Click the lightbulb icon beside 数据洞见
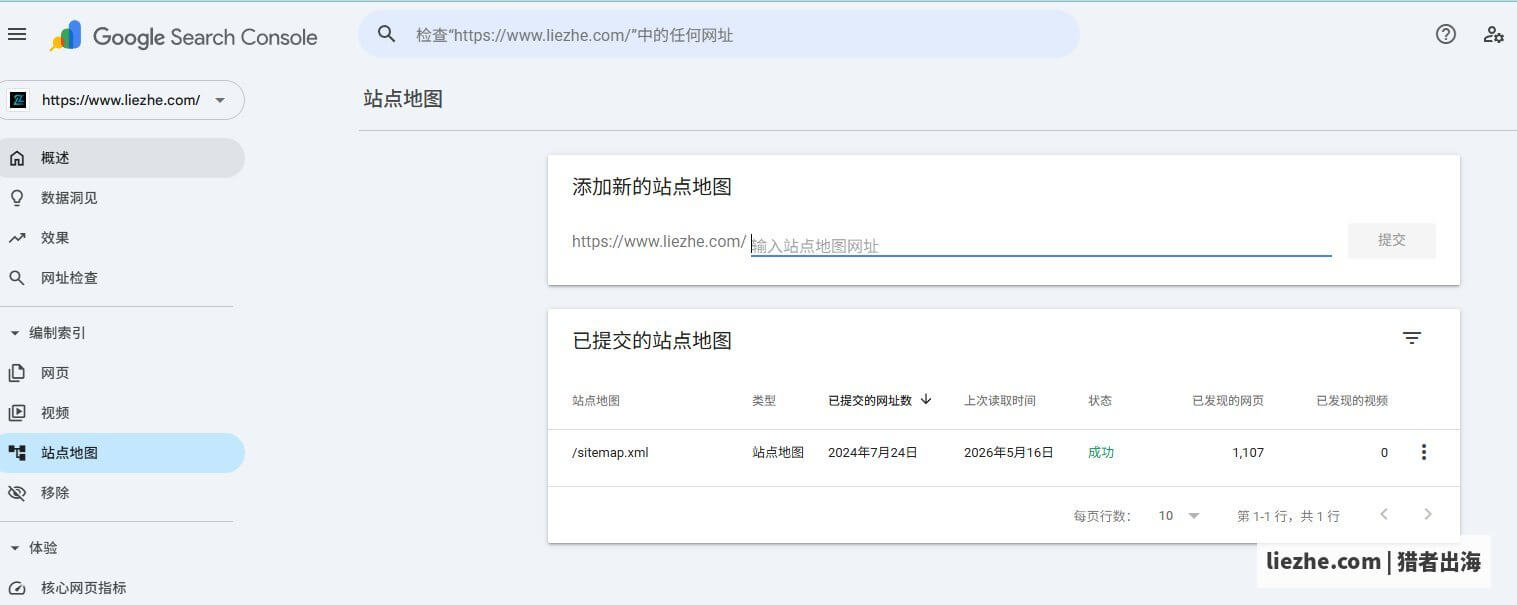The image size is (1517, 605). [17, 198]
